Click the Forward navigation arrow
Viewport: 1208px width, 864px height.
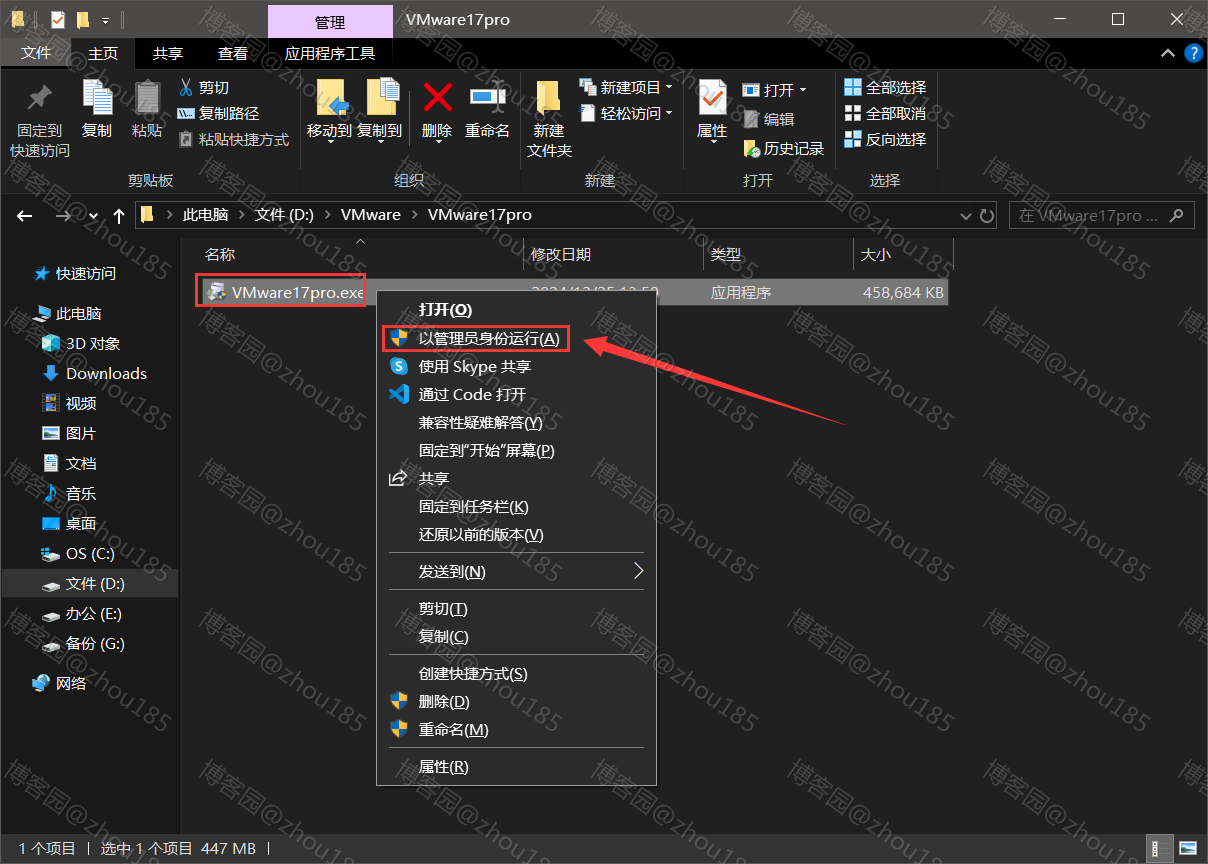pos(63,215)
